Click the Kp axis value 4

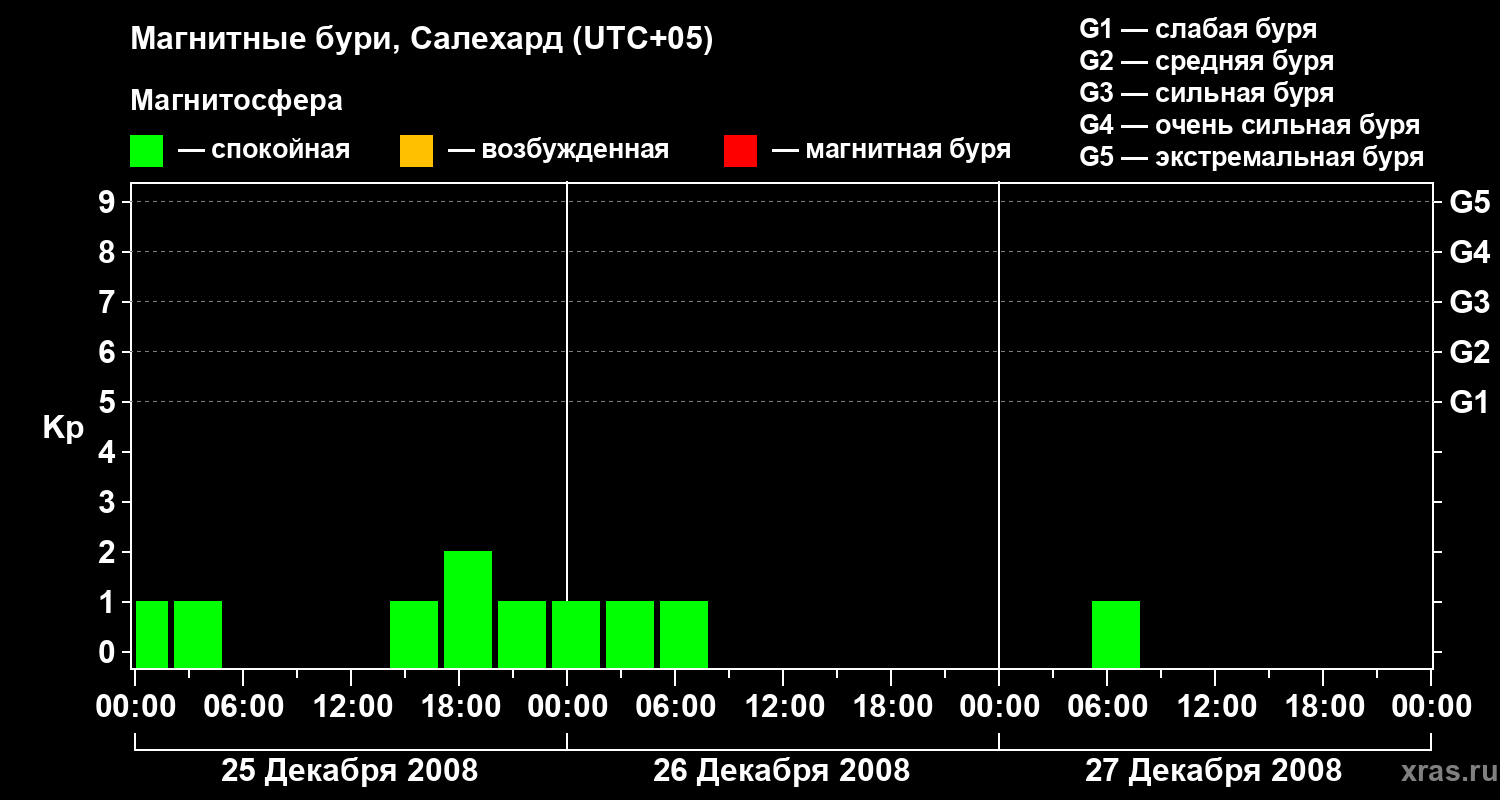(x=109, y=452)
